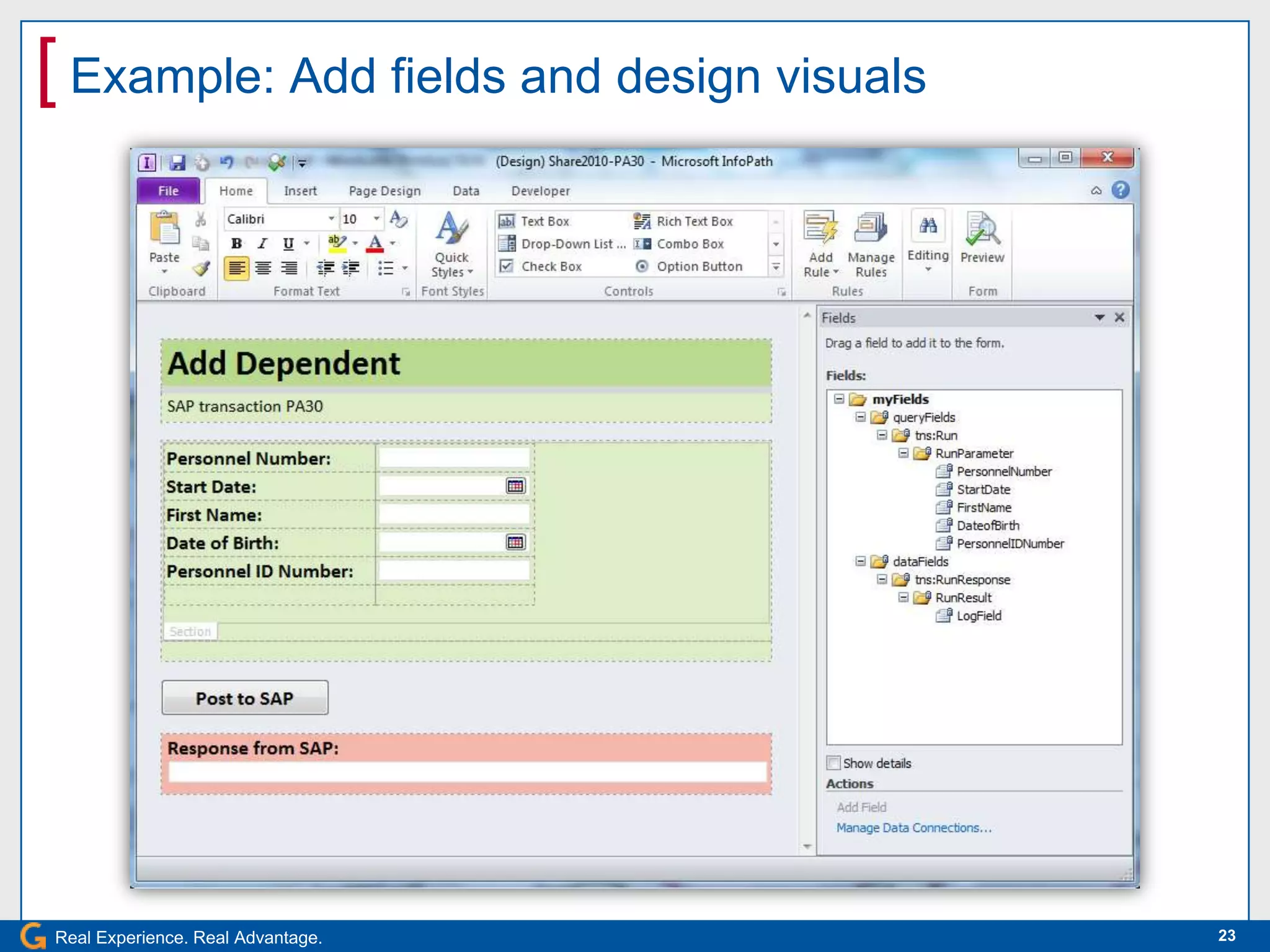The width and height of the screenshot is (1270, 952).
Task: Click the Add Field action
Action: click(x=861, y=807)
